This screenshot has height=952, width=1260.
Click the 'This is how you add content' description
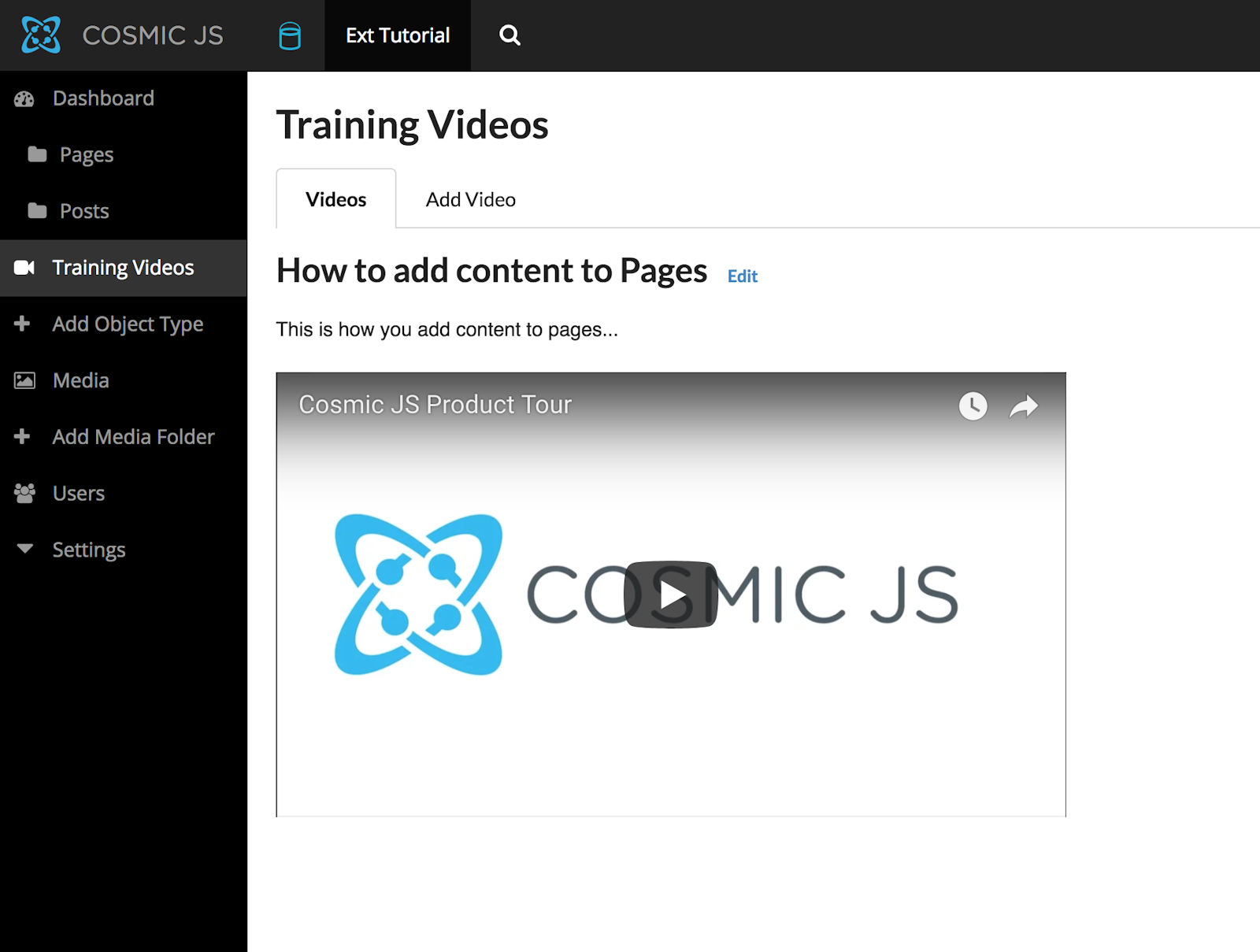[447, 329]
